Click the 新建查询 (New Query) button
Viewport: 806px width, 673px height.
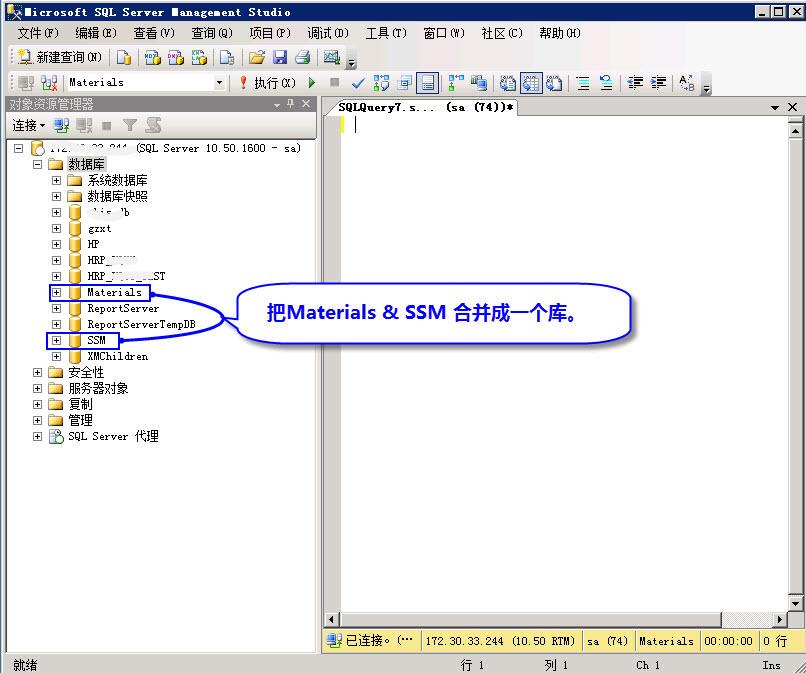tap(60, 57)
